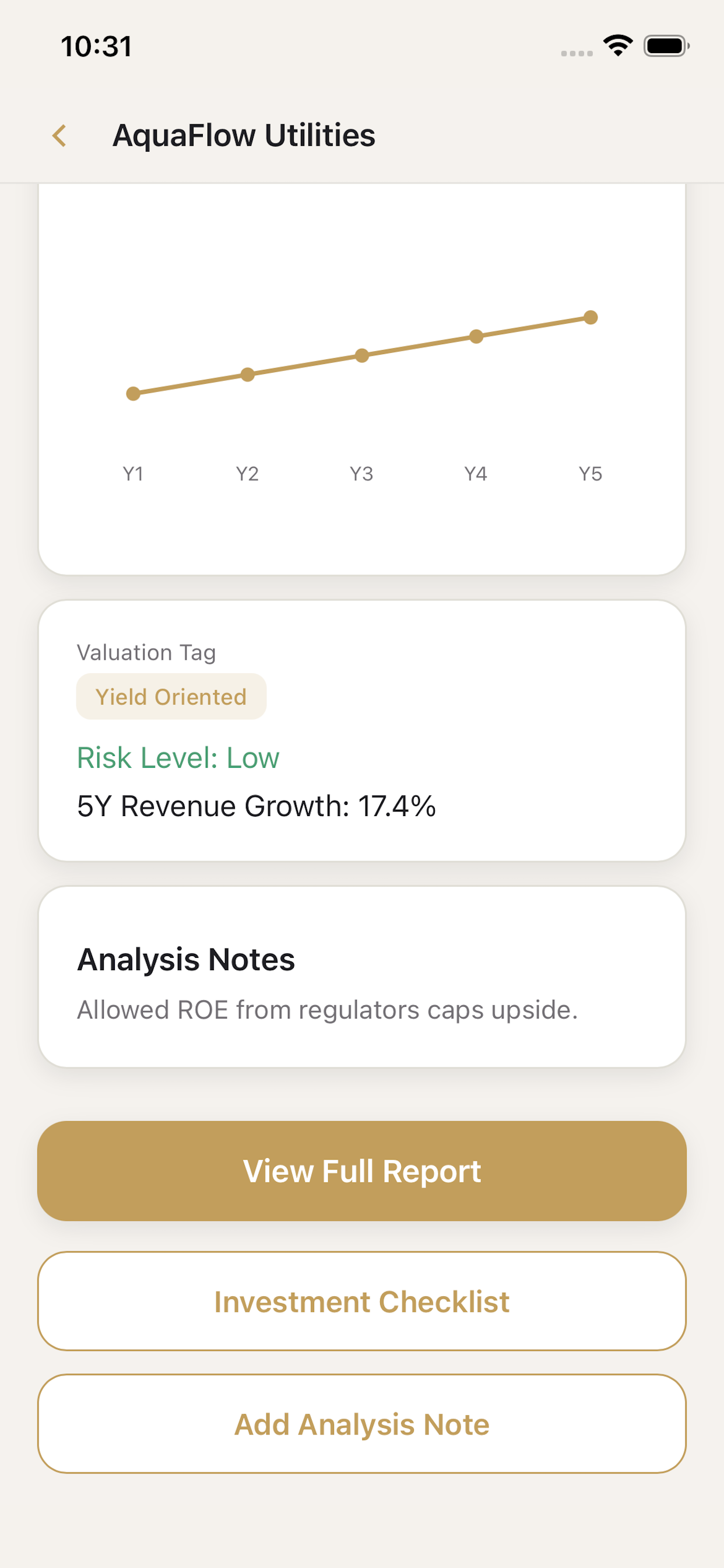Tap the Wi-Fi status icon
This screenshot has height=1568, width=724.
(x=617, y=45)
